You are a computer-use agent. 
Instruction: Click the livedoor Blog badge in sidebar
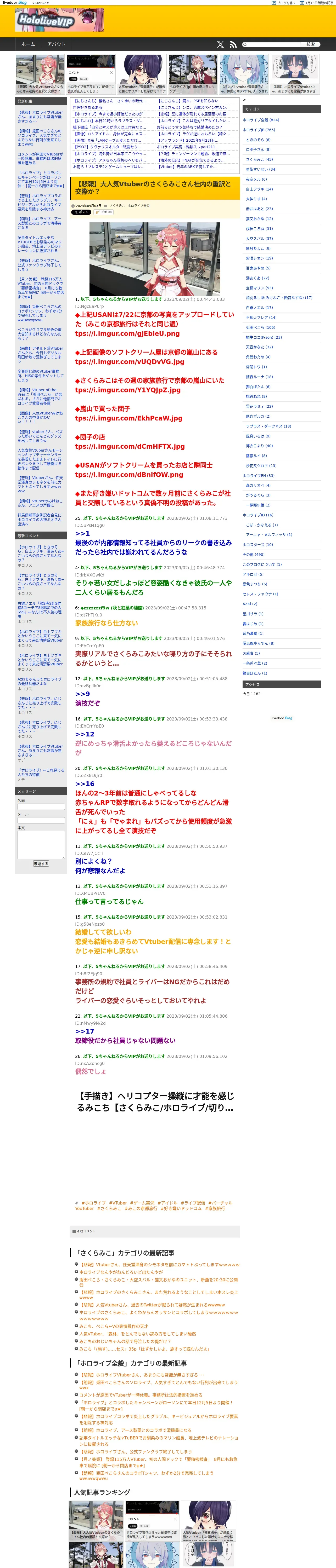[282, 718]
